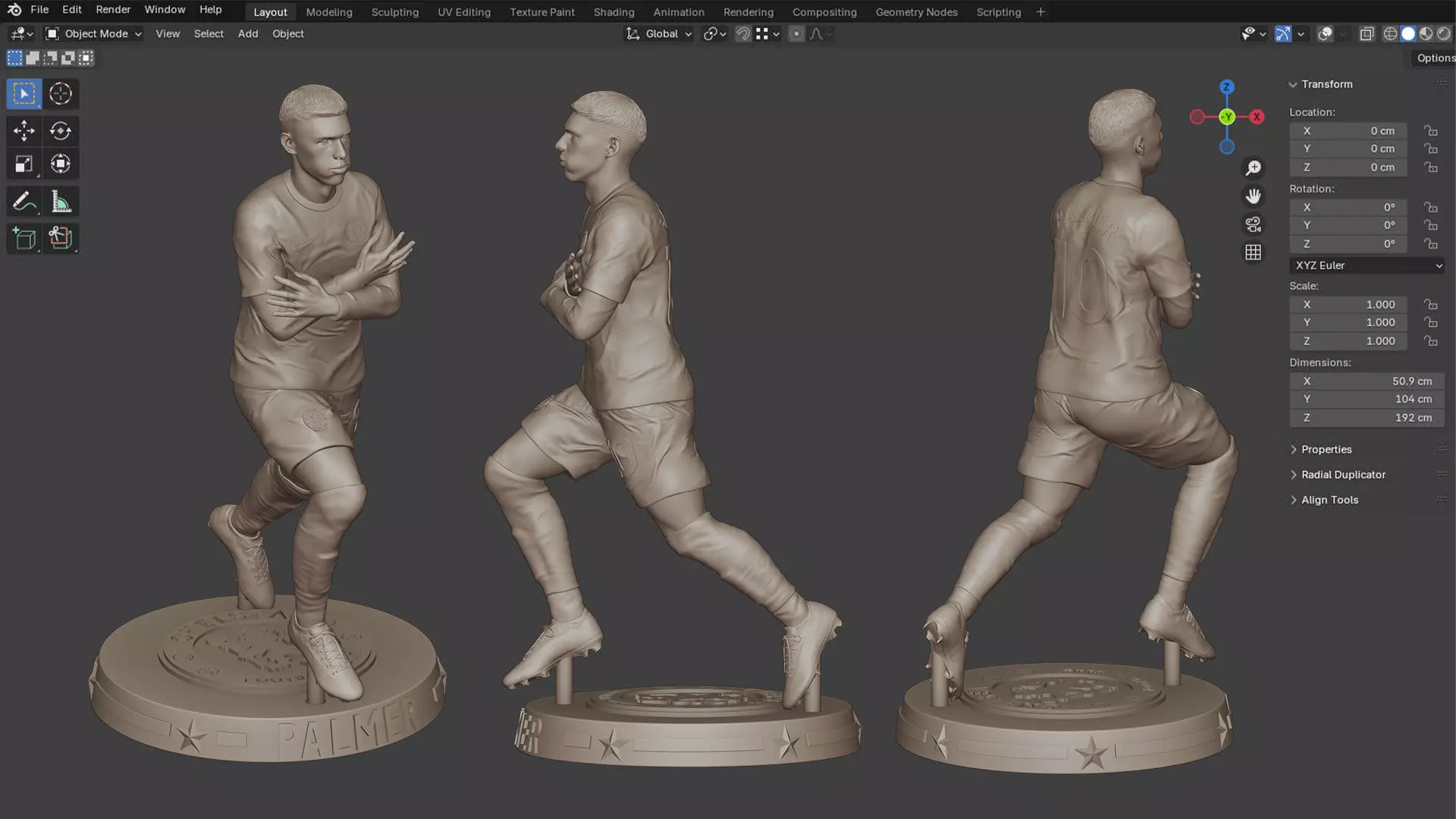Screen dimensions: 1456x819
Task: Pick the Measure ruler tool
Action: tap(61, 202)
